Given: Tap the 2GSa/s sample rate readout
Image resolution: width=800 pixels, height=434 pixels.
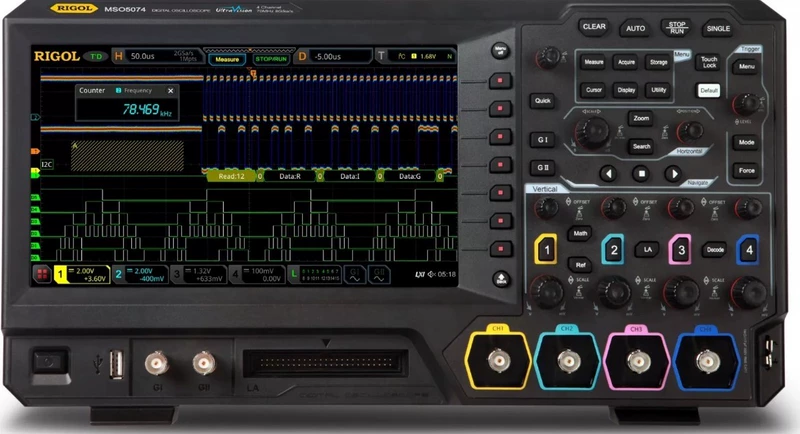Looking at the screenshot, I should coord(184,53).
